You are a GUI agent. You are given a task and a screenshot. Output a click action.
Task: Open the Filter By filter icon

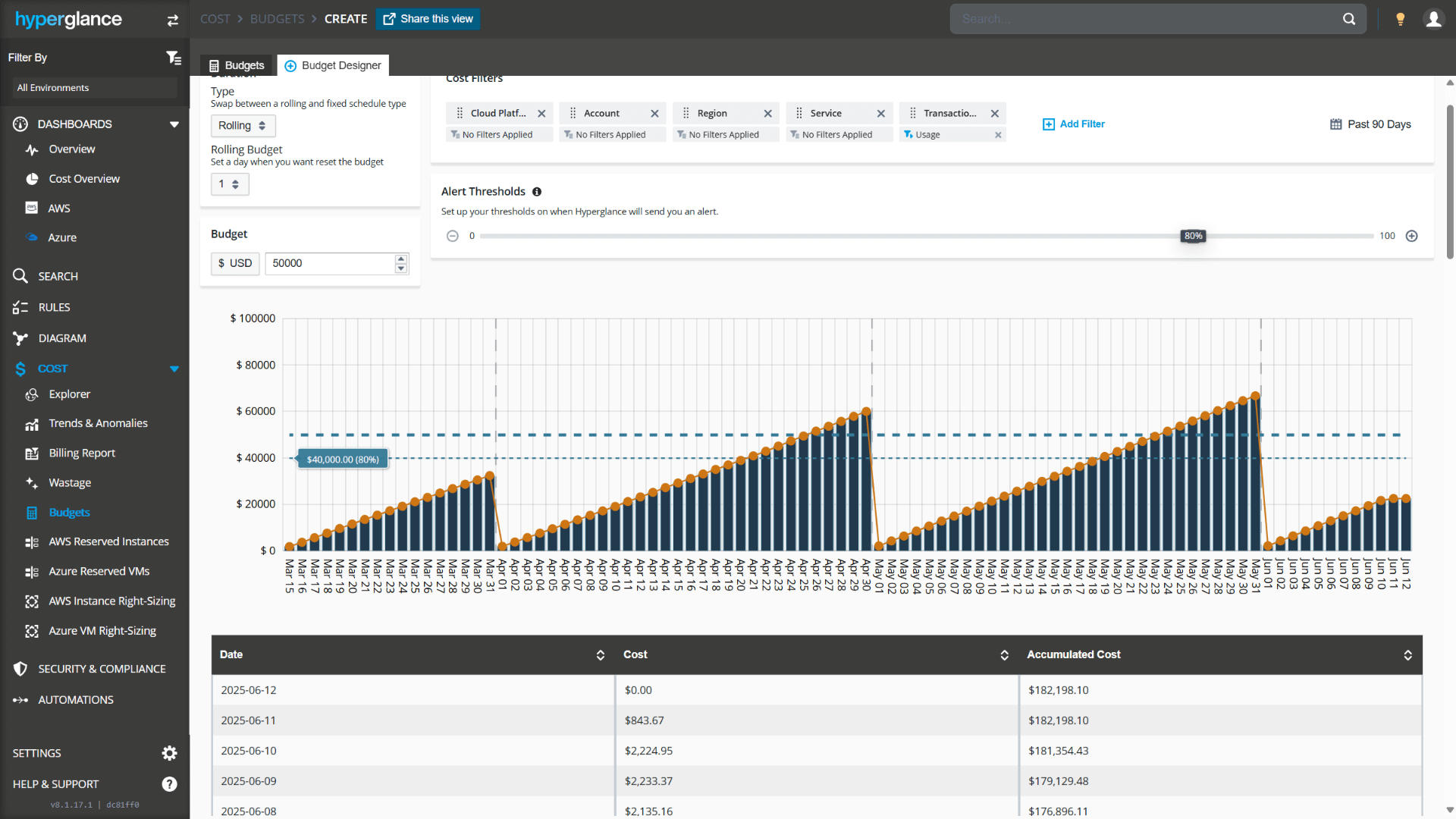point(174,58)
